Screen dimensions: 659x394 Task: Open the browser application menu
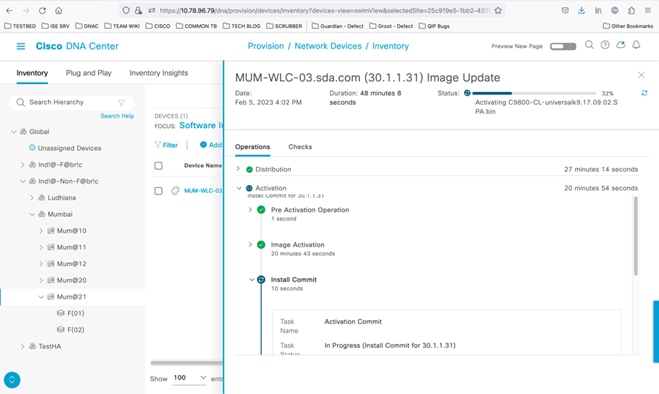pyautogui.click(x=648, y=11)
